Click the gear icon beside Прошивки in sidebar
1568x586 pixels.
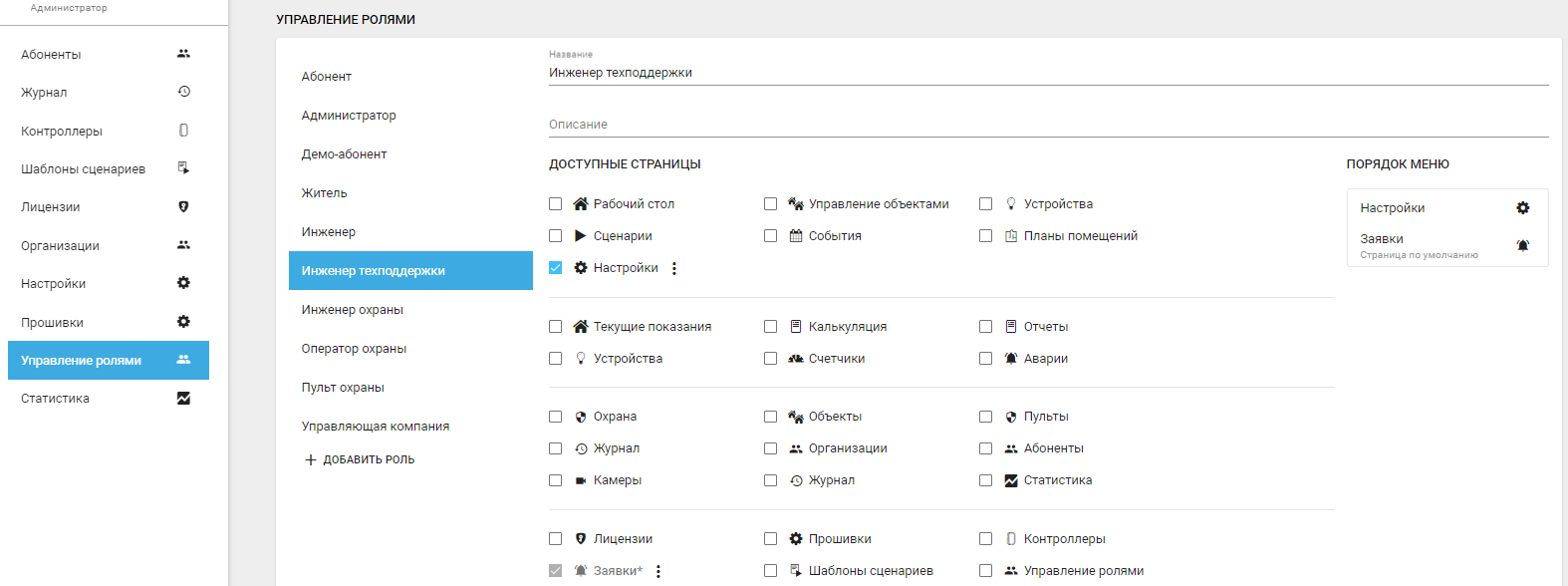tap(183, 322)
